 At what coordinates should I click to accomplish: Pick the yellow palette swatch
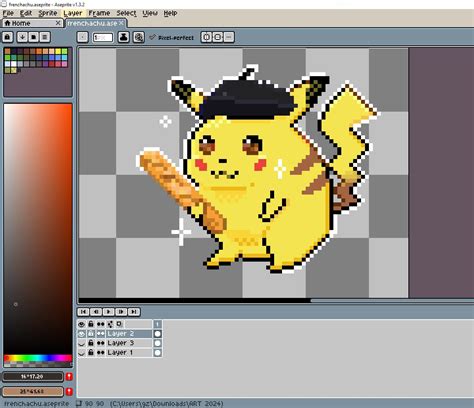pos(58,51)
